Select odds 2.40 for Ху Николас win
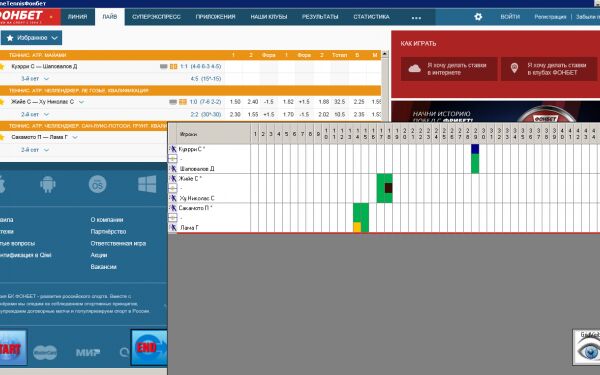This screenshot has width=600, height=375. 253,102
